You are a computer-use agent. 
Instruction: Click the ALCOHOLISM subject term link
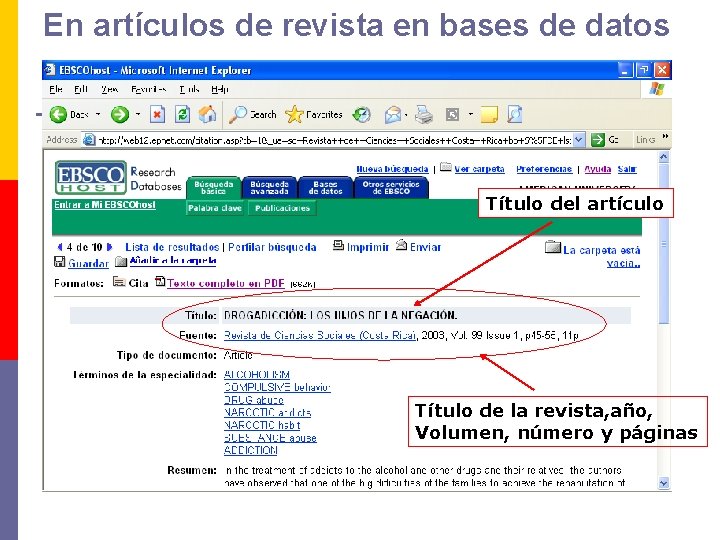[257, 374]
